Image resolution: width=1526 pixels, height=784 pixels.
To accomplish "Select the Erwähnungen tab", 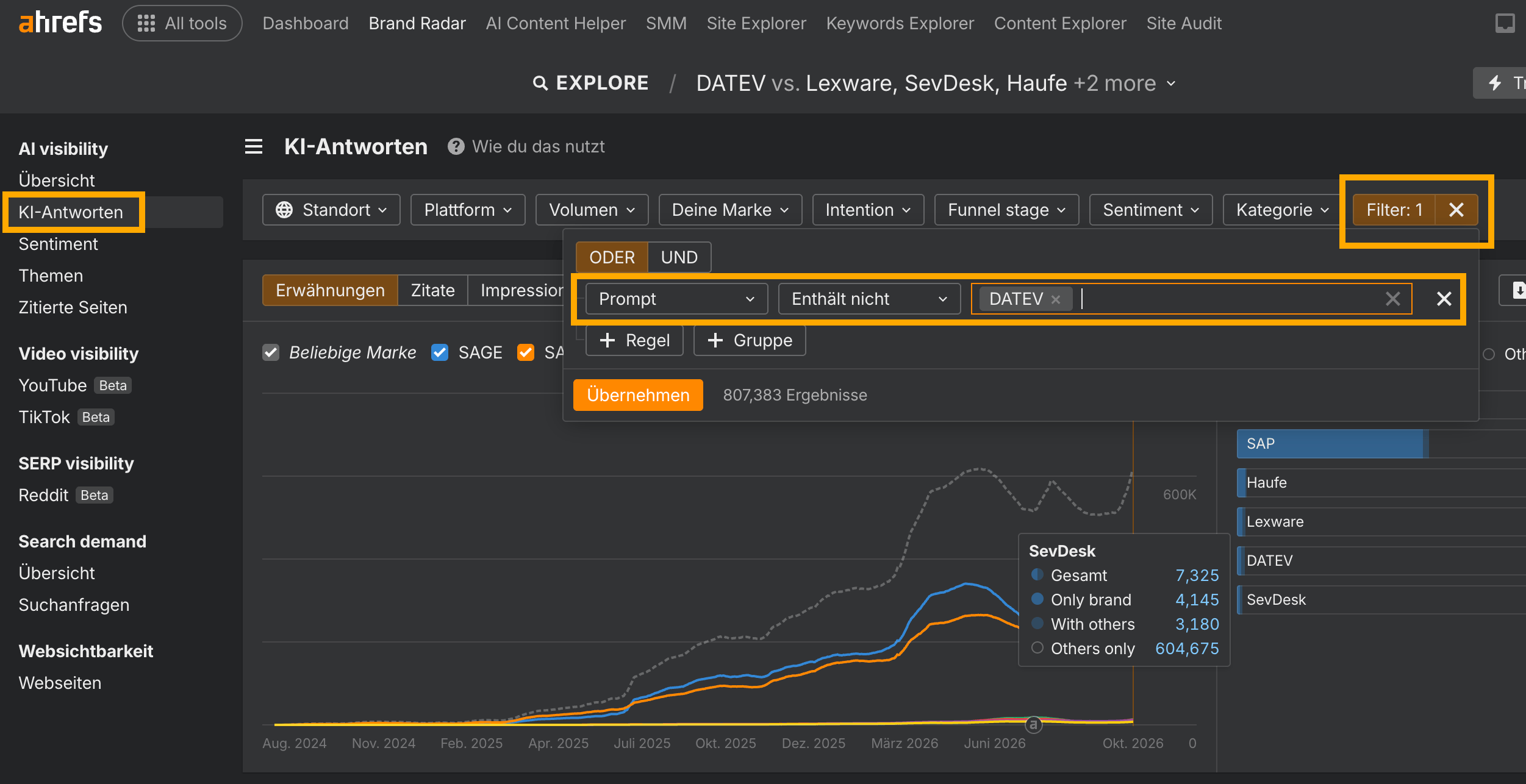I will coord(330,290).
